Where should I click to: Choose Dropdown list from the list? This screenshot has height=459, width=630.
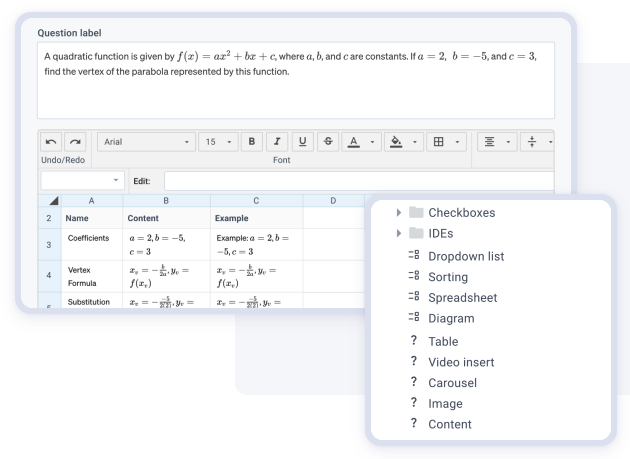(466, 256)
